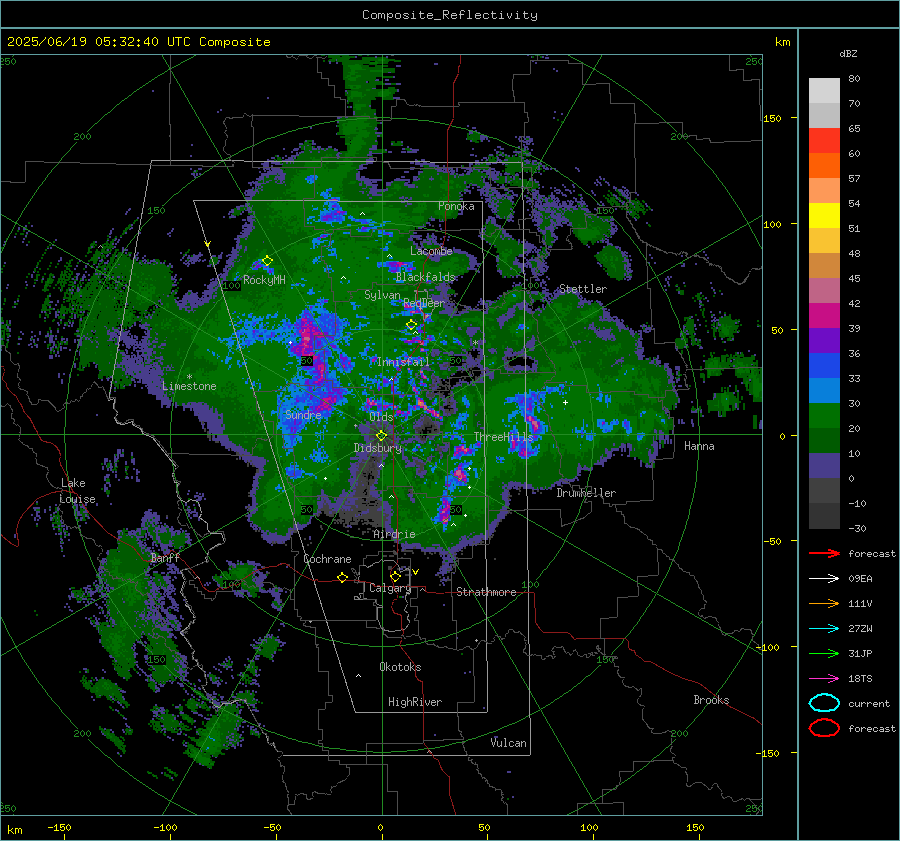Click the cyan 27ZW arrow icon
Viewport: 900px width, 841px height.
click(824, 629)
